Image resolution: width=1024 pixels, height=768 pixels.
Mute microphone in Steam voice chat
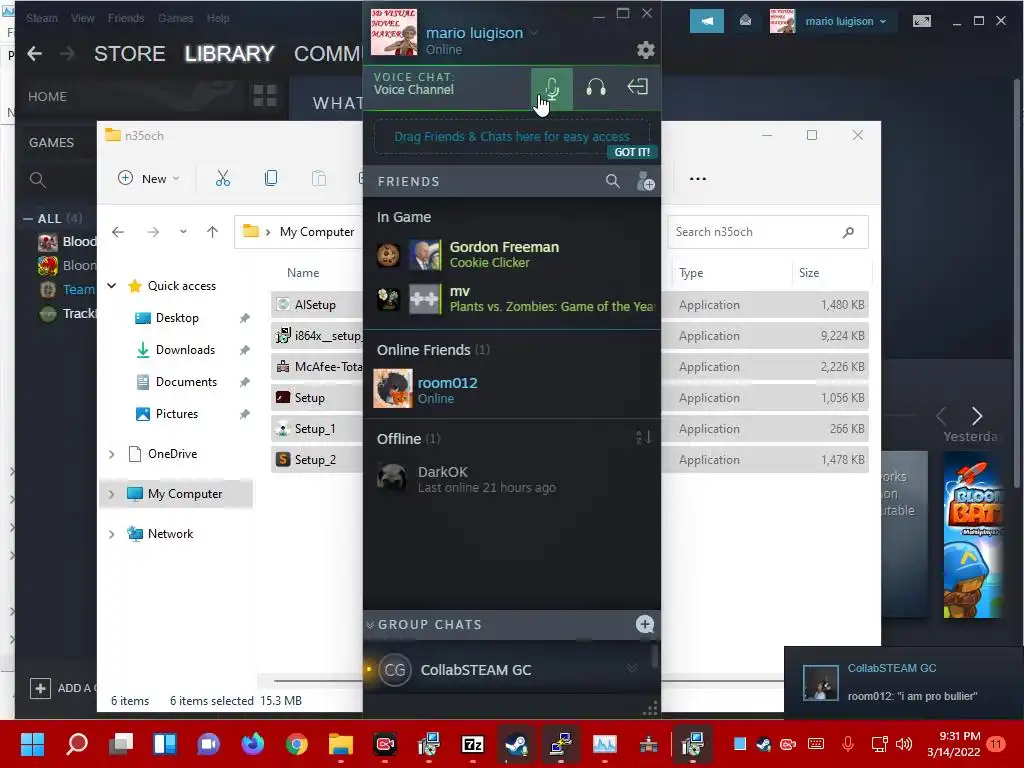(552, 88)
